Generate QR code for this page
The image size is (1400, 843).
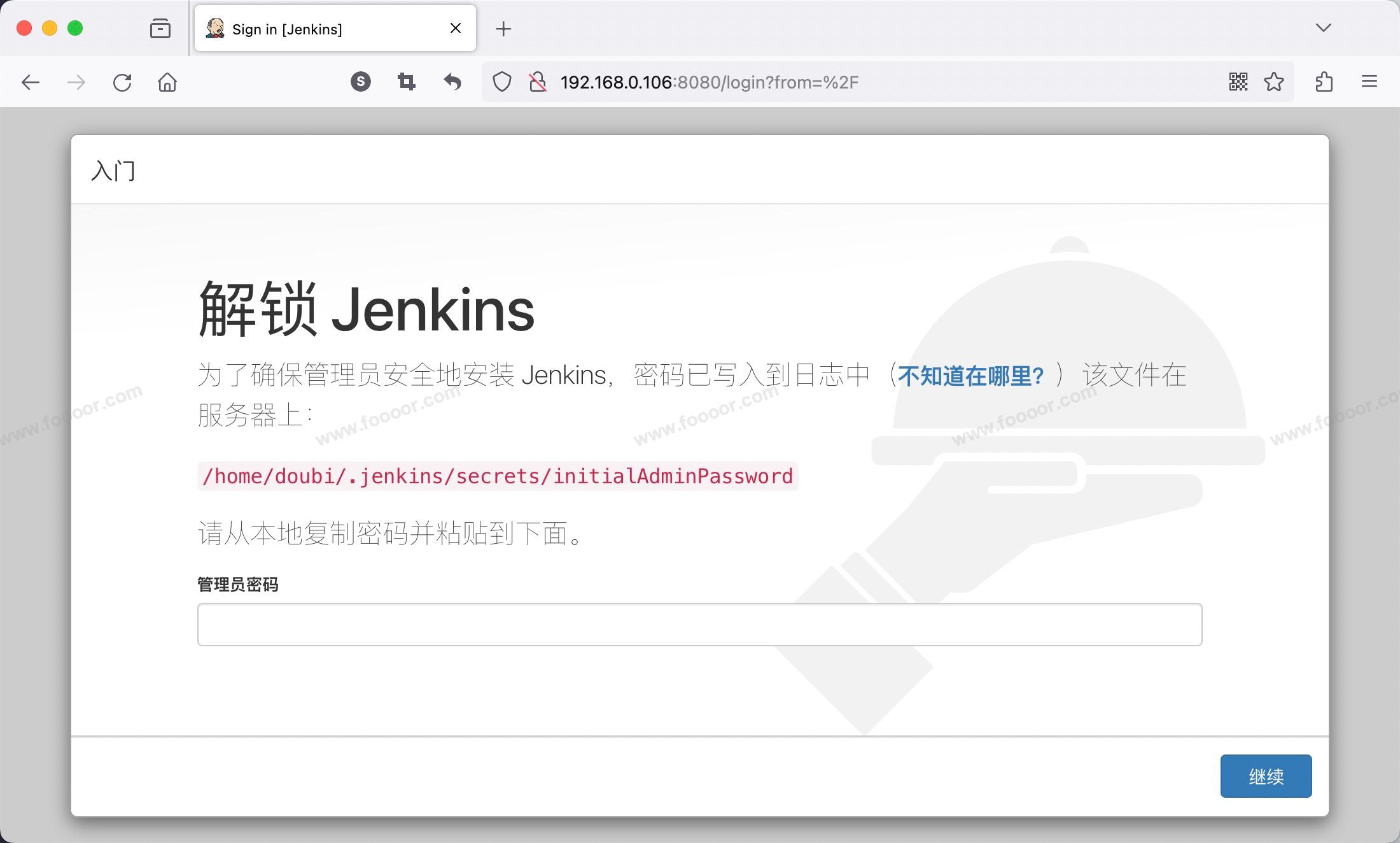click(x=1238, y=81)
